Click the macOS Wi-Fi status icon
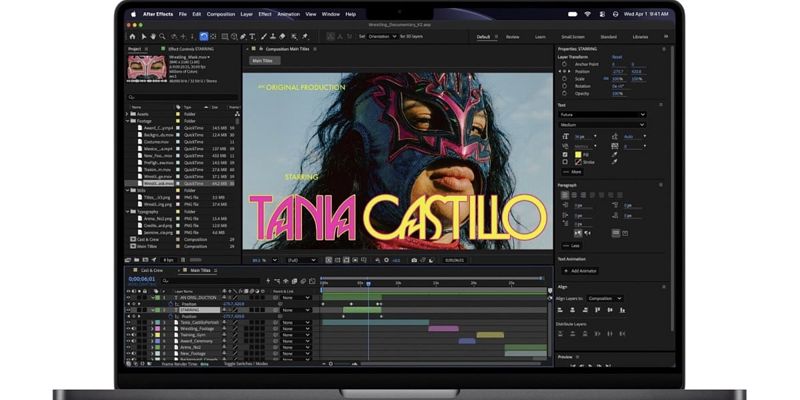Image resolution: width=800 pixels, height=400 pixels. click(587, 14)
